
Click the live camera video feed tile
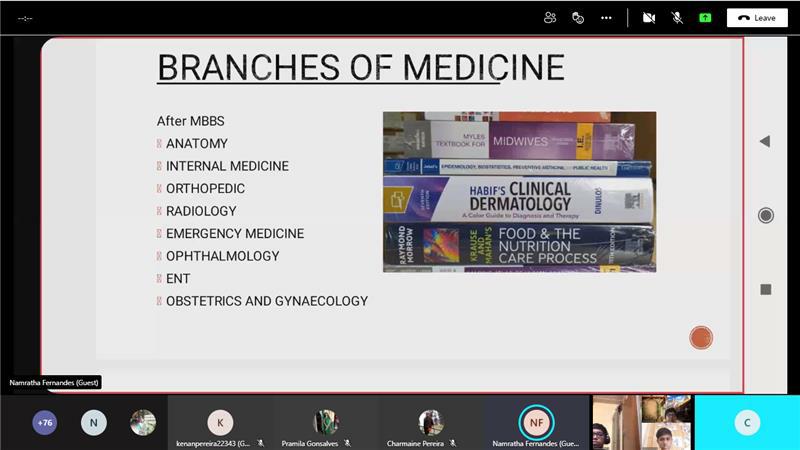pos(641,422)
